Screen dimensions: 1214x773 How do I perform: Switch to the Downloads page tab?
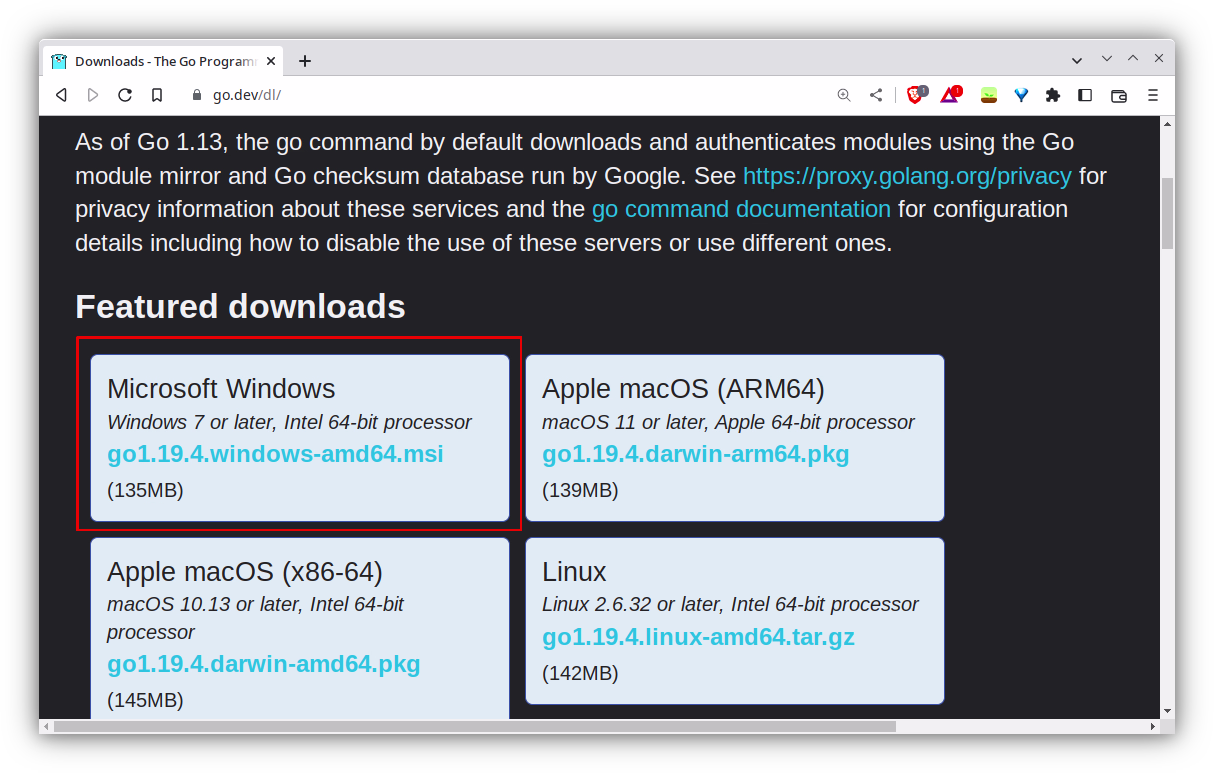pos(160,61)
